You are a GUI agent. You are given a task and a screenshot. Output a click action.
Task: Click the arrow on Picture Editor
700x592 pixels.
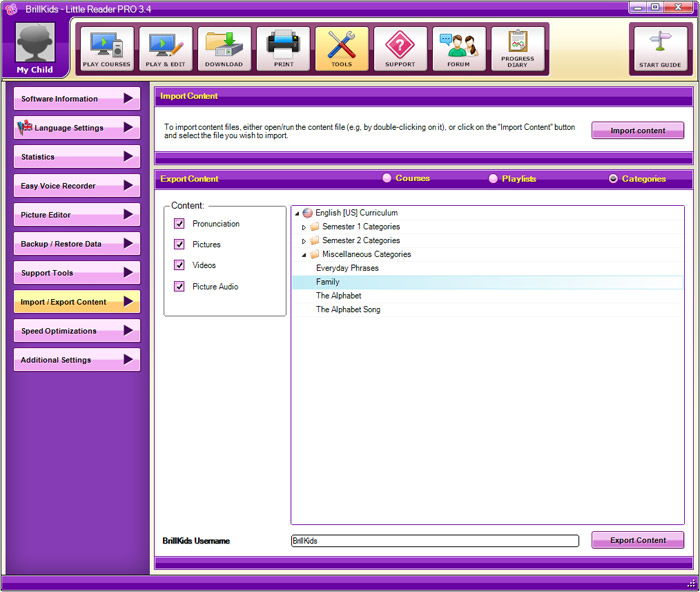click(x=128, y=214)
